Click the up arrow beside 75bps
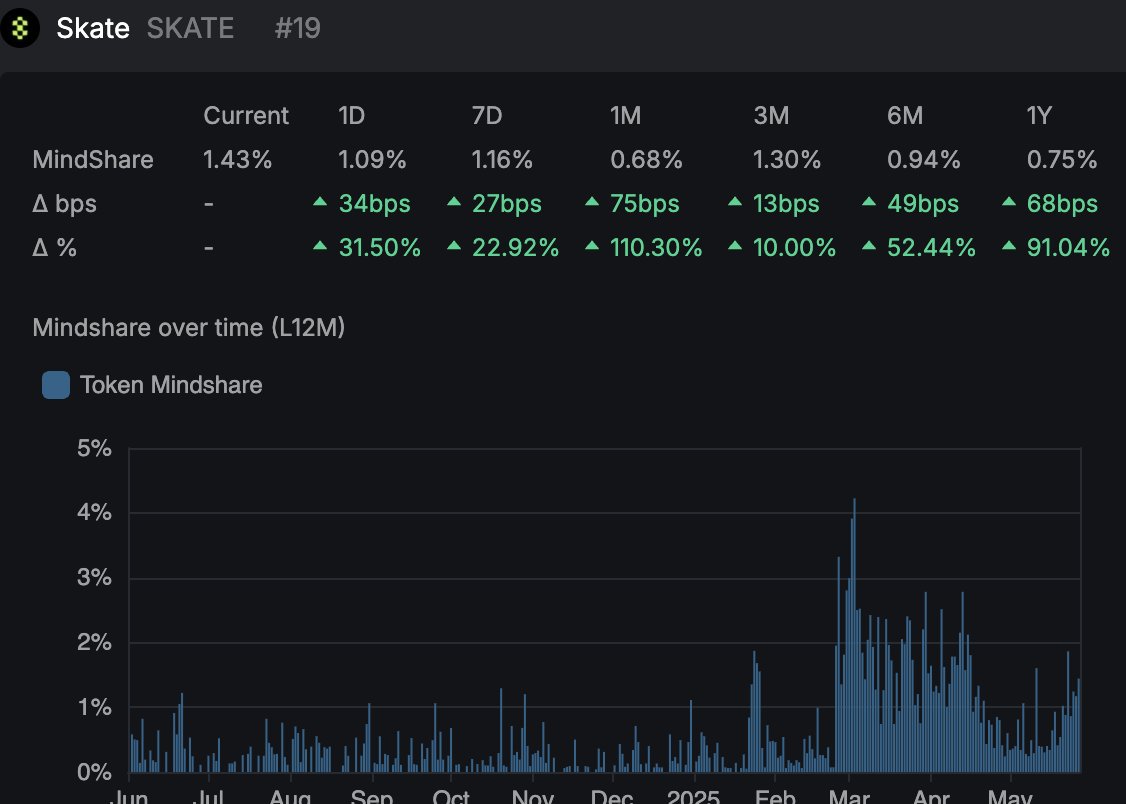 click(x=592, y=202)
